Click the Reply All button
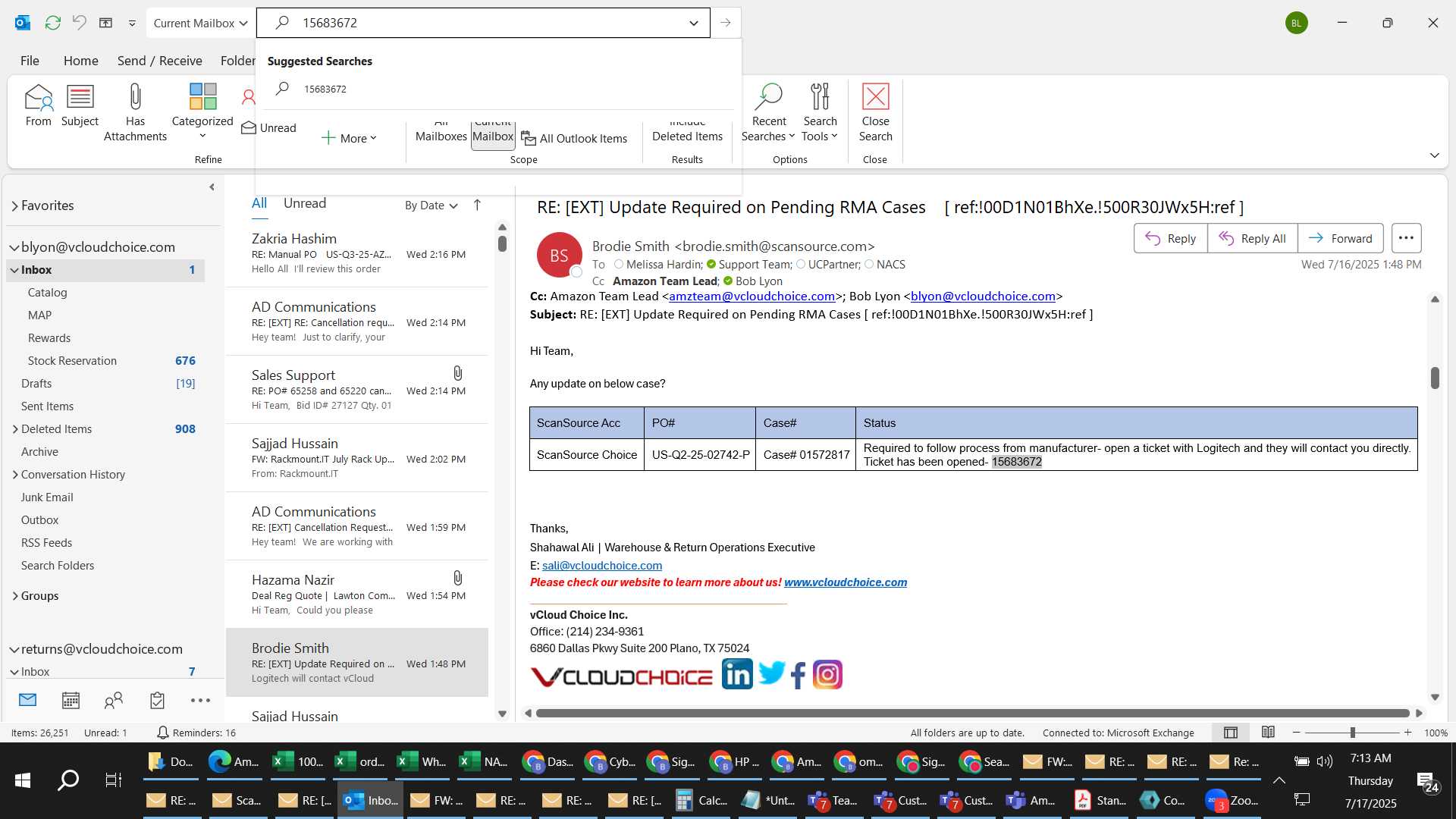This screenshot has height=819, width=1456. point(1252,238)
